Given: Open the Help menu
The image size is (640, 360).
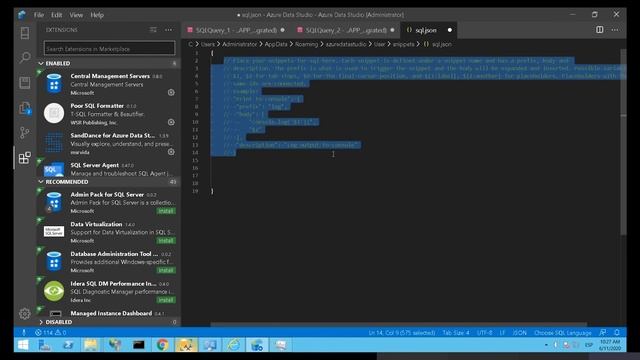Looking at the screenshot, I should (x=97, y=15).
